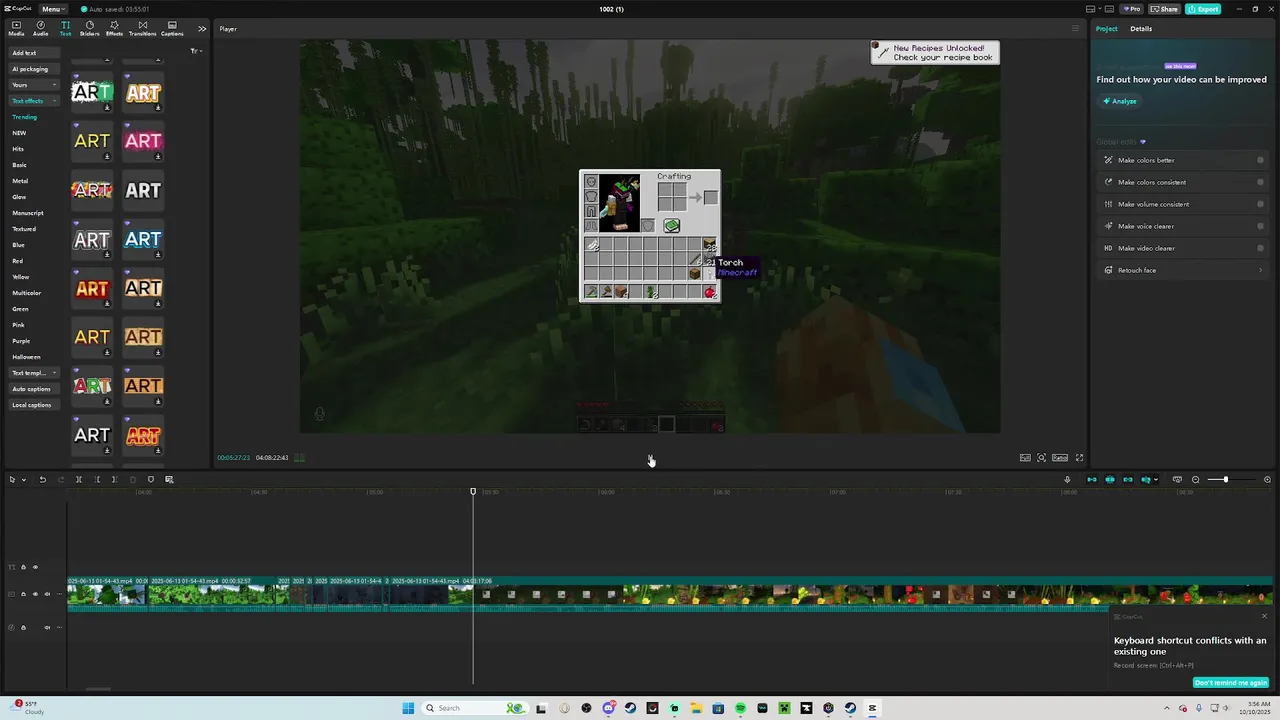The height and width of the screenshot is (720, 1280).
Task: Click the timeline playhead marker
Action: (x=473, y=491)
